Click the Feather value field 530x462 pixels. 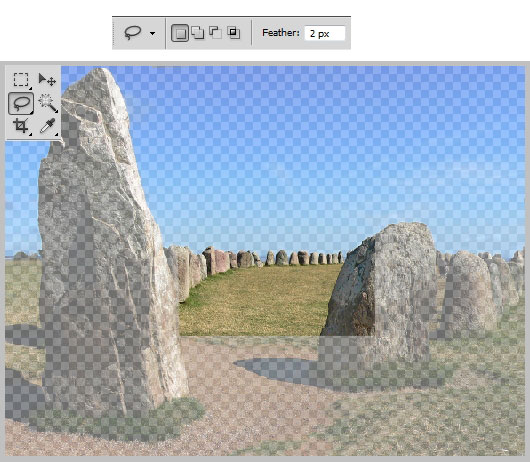pyautogui.click(x=325, y=33)
